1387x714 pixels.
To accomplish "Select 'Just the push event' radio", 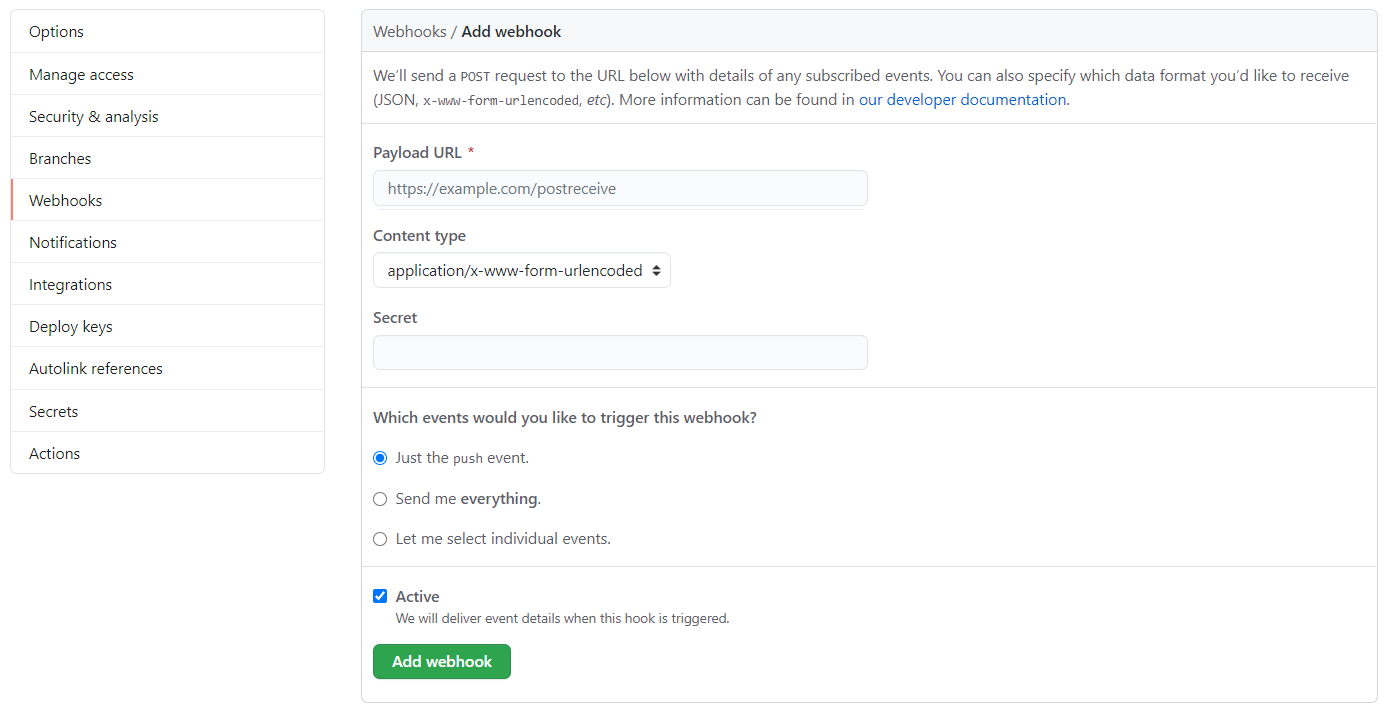I will (x=380, y=458).
